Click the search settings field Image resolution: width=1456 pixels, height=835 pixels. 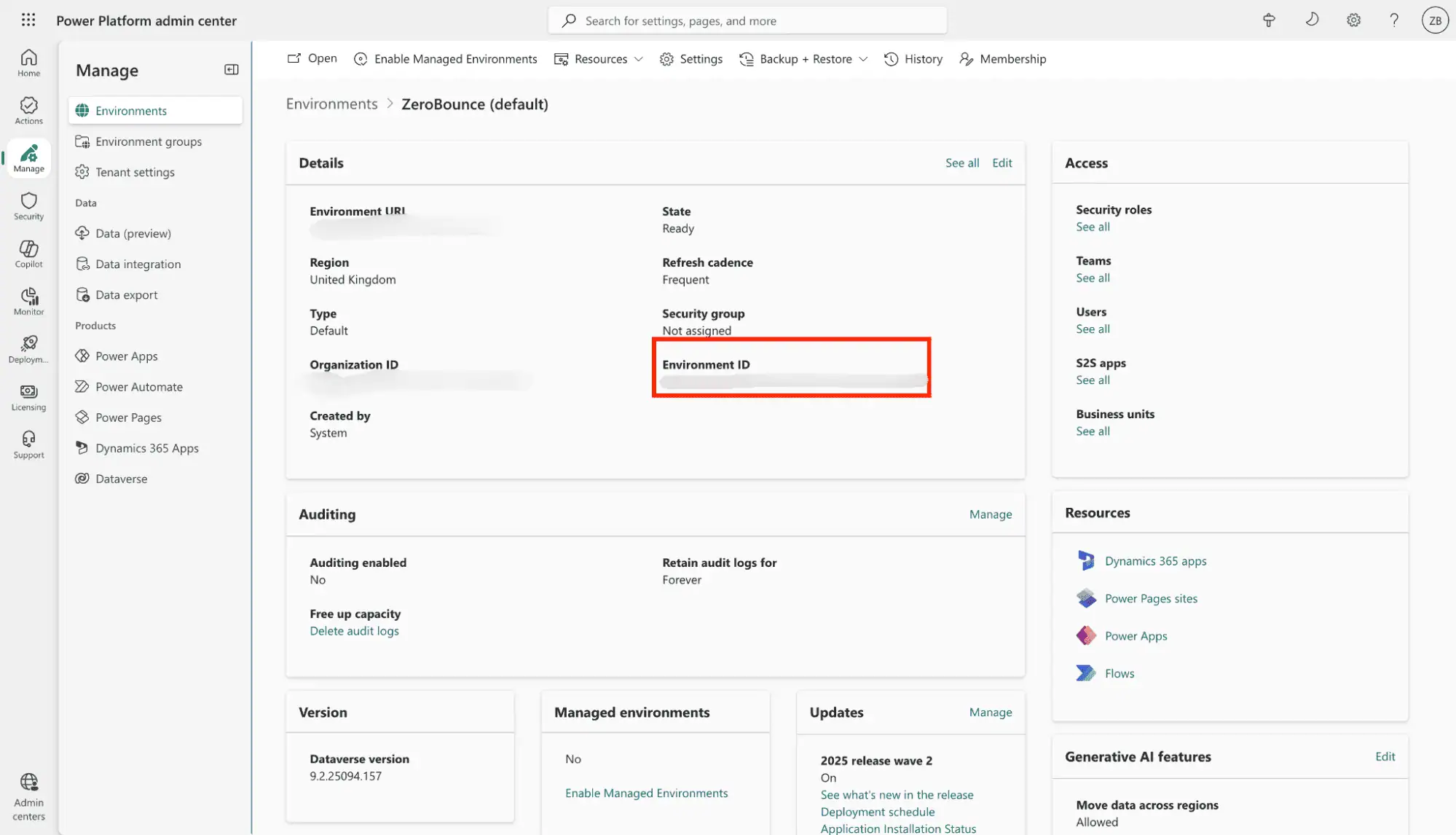point(747,20)
